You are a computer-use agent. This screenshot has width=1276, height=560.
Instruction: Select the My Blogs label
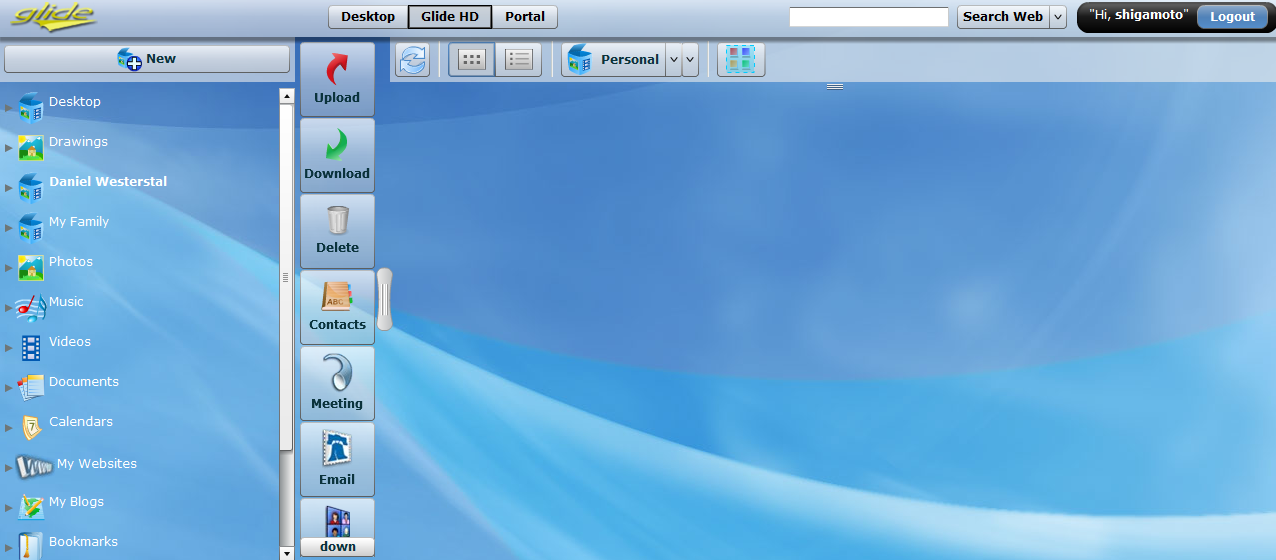pos(76,502)
